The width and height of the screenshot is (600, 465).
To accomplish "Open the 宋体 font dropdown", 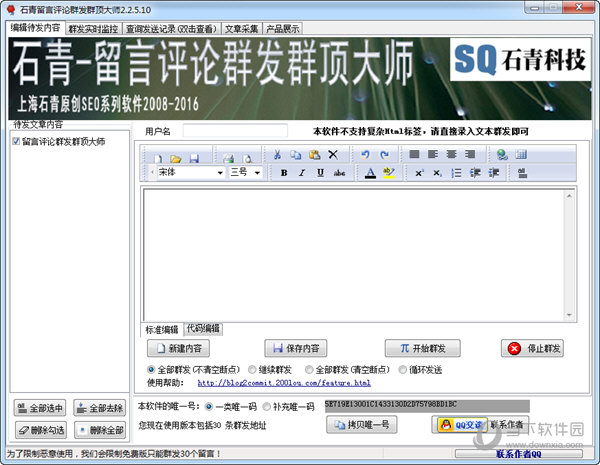I will [220, 173].
